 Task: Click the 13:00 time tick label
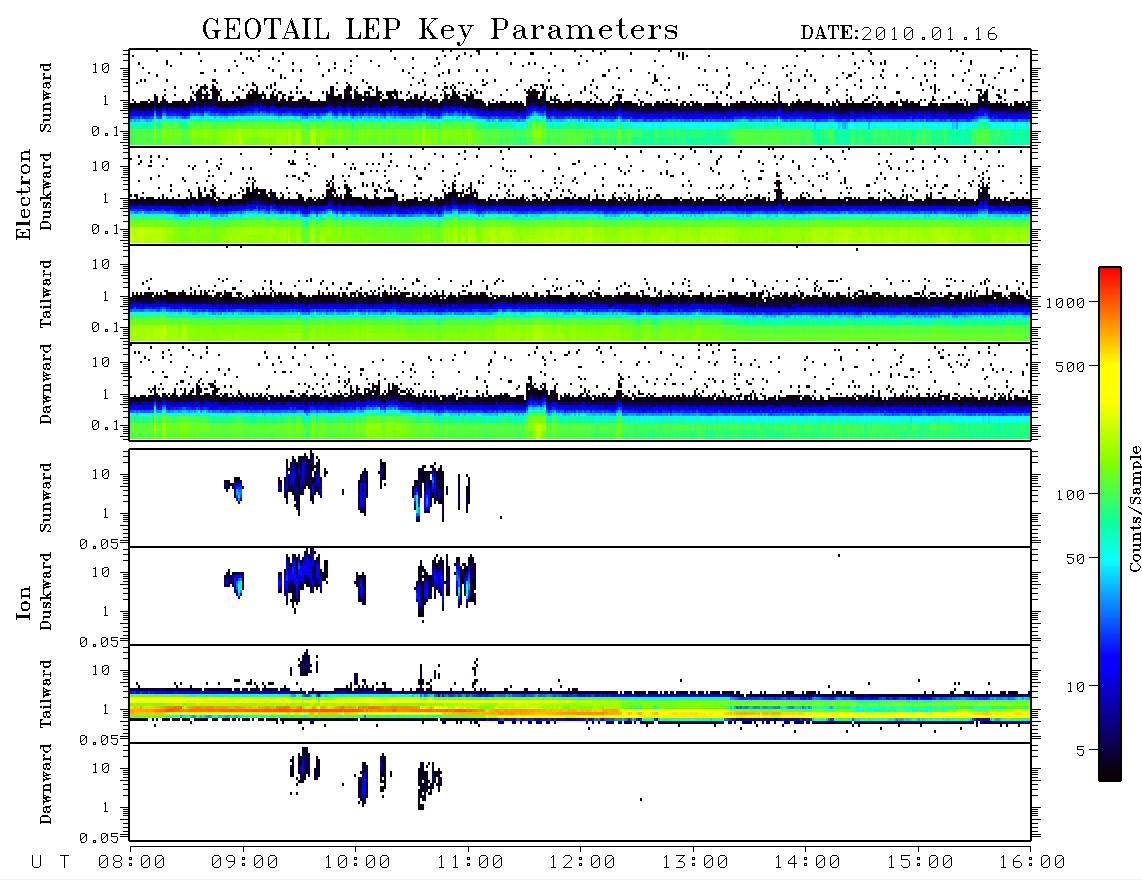click(696, 863)
